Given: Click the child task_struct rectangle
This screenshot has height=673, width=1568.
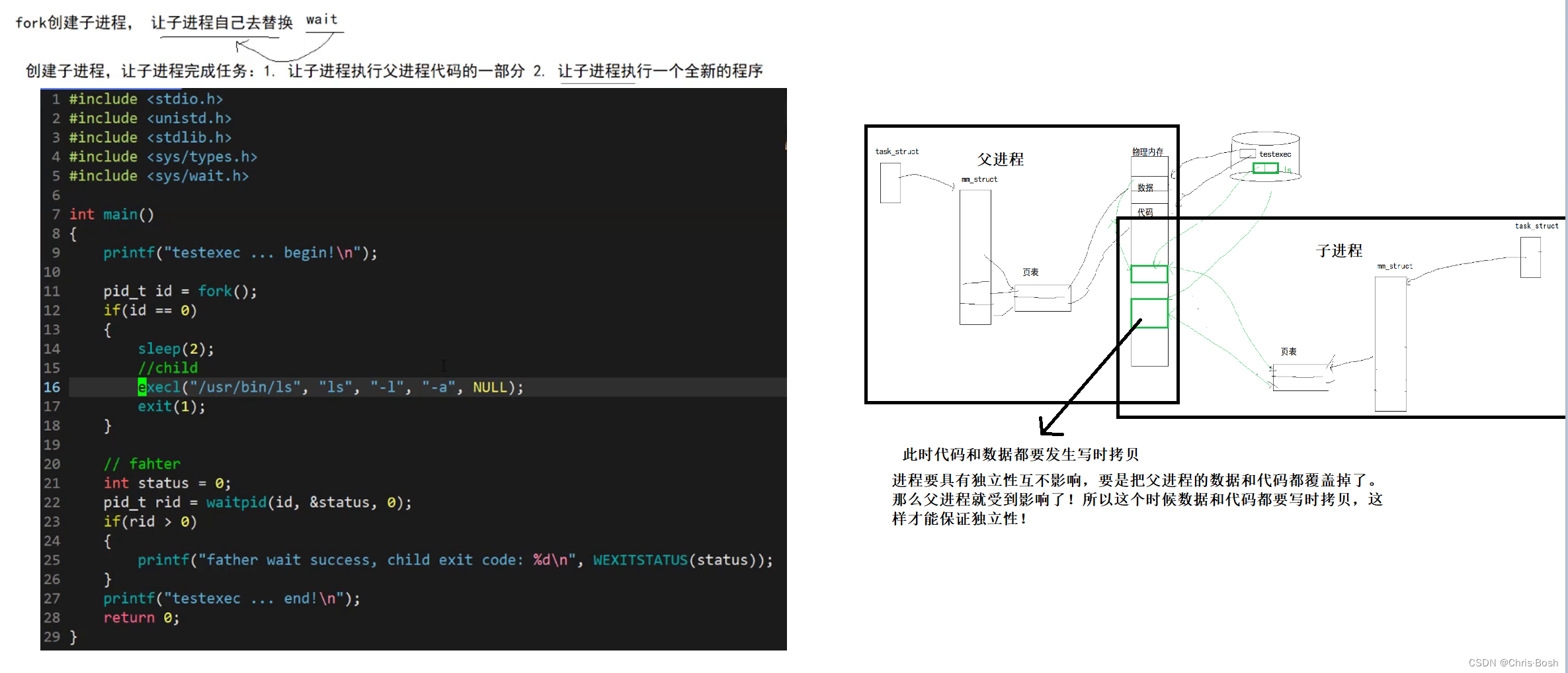Looking at the screenshot, I should point(1530,257).
